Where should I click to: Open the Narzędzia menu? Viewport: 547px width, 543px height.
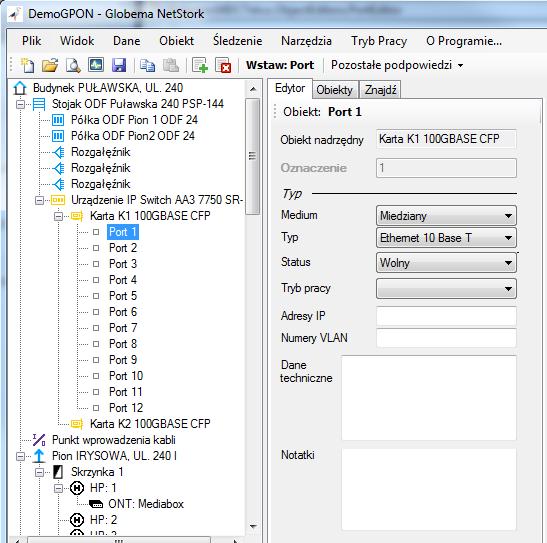click(x=306, y=41)
